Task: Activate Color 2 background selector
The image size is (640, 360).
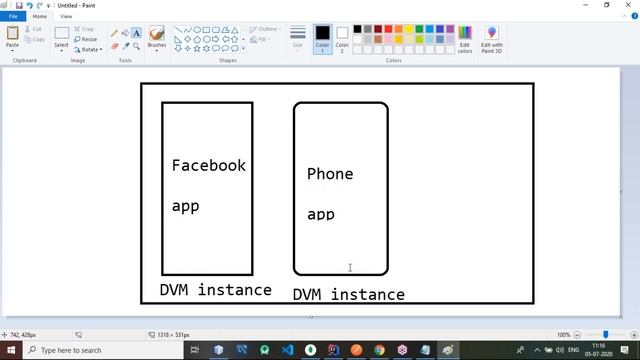Action: [x=342, y=39]
